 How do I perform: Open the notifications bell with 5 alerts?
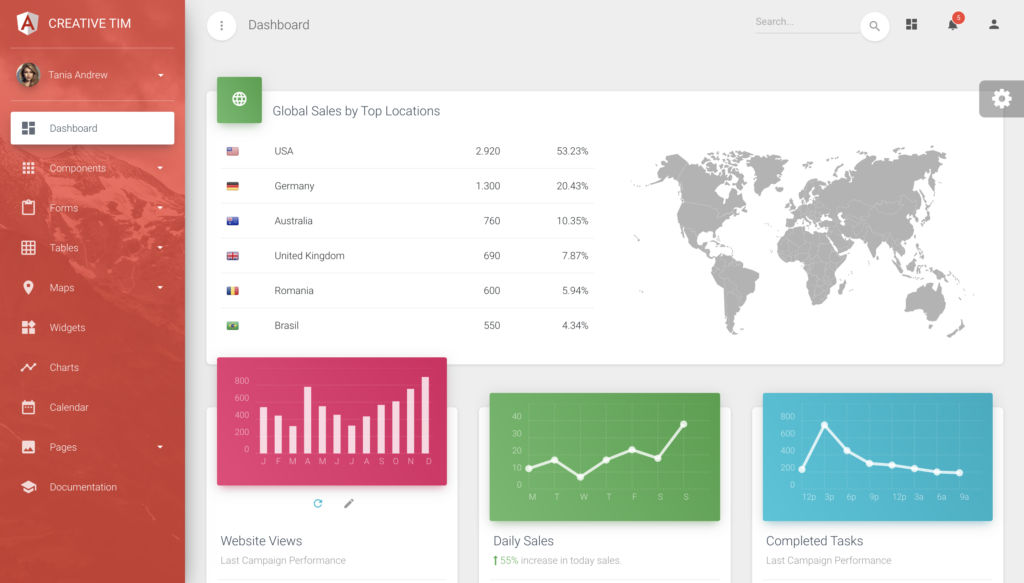click(x=952, y=24)
